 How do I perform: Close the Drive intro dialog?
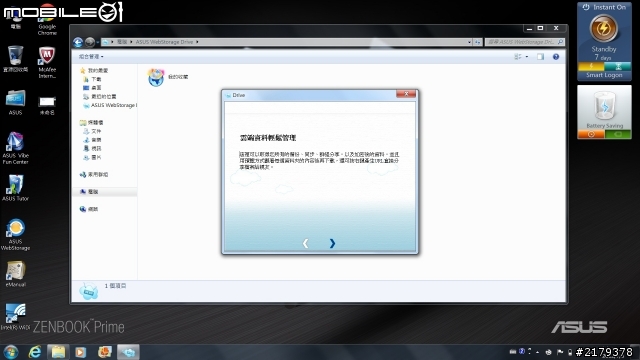pos(406,94)
